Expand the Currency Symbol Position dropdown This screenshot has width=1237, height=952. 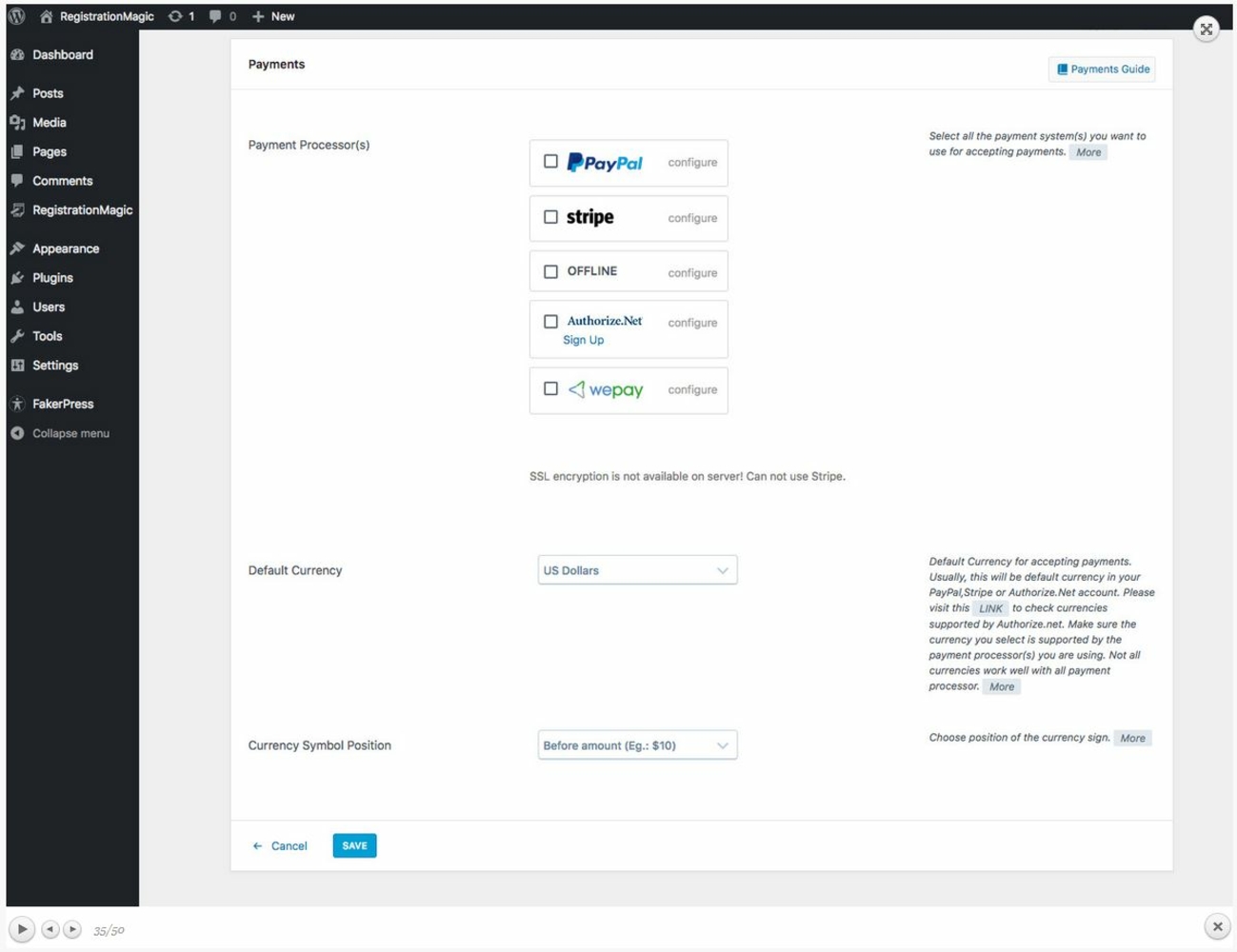[636, 745]
